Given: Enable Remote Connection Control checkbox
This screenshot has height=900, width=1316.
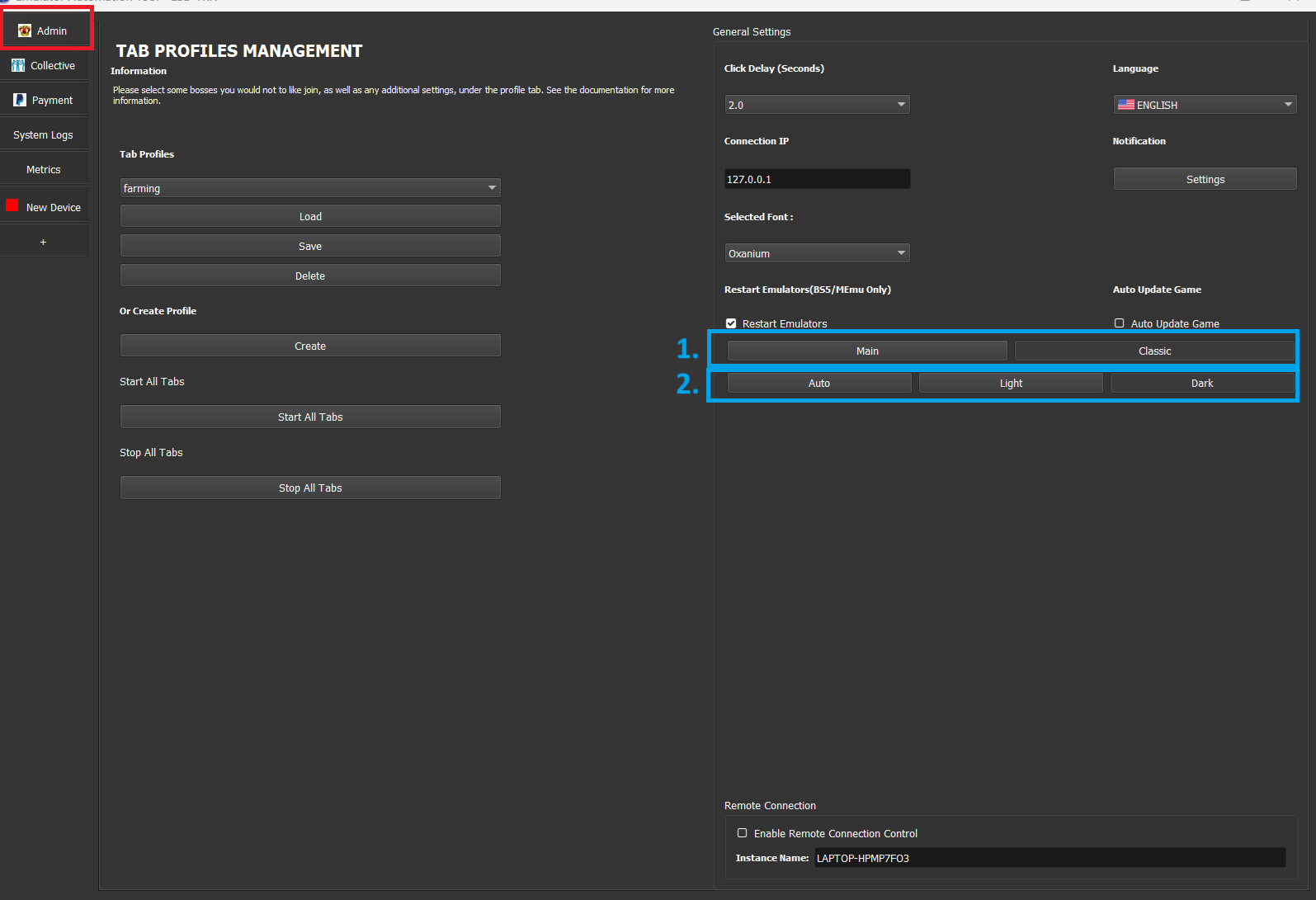Looking at the screenshot, I should click(x=743, y=833).
